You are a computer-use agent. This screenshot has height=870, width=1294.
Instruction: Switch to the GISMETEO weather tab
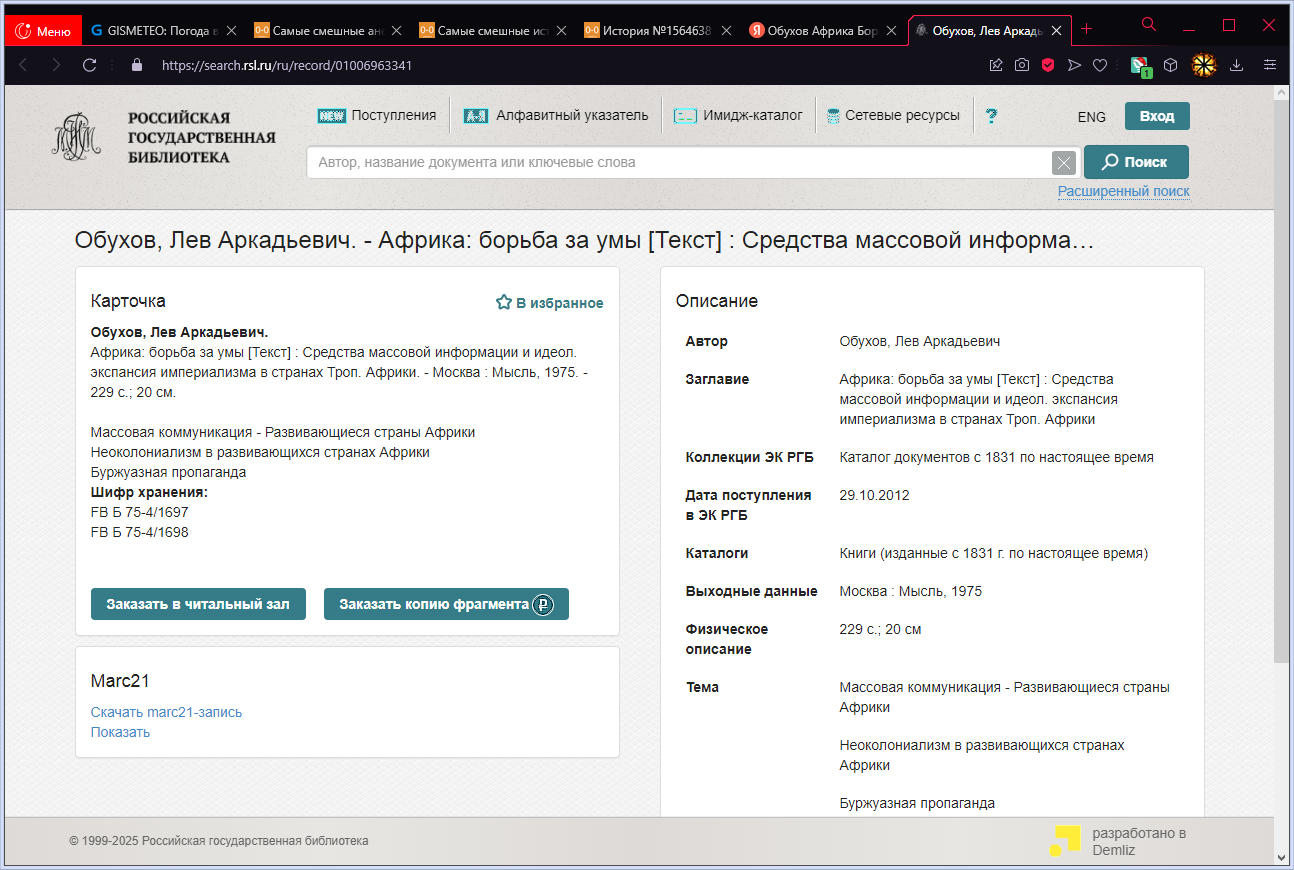pyautogui.click(x=162, y=30)
